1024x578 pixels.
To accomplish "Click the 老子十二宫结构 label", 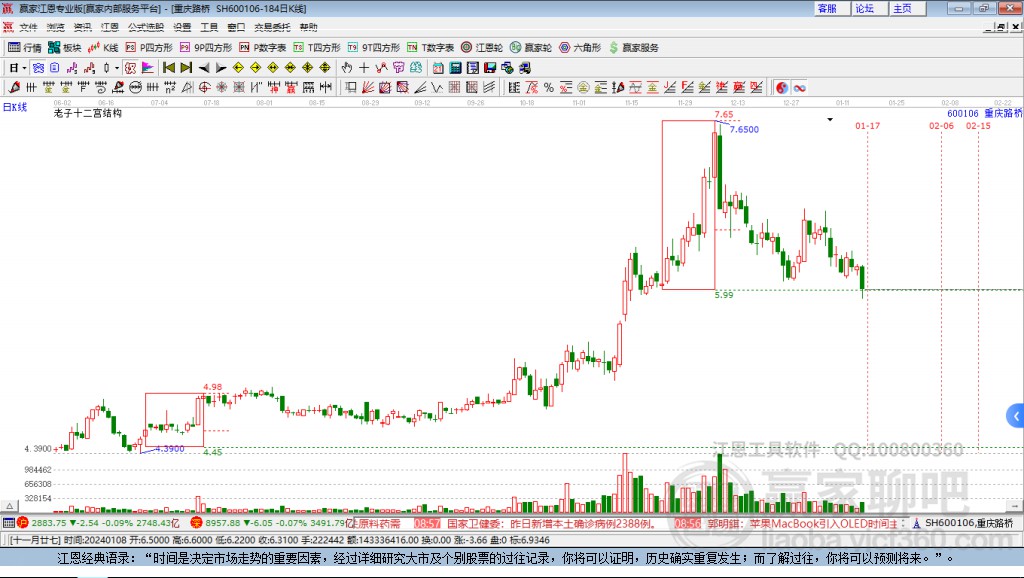I will click(x=88, y=113).
